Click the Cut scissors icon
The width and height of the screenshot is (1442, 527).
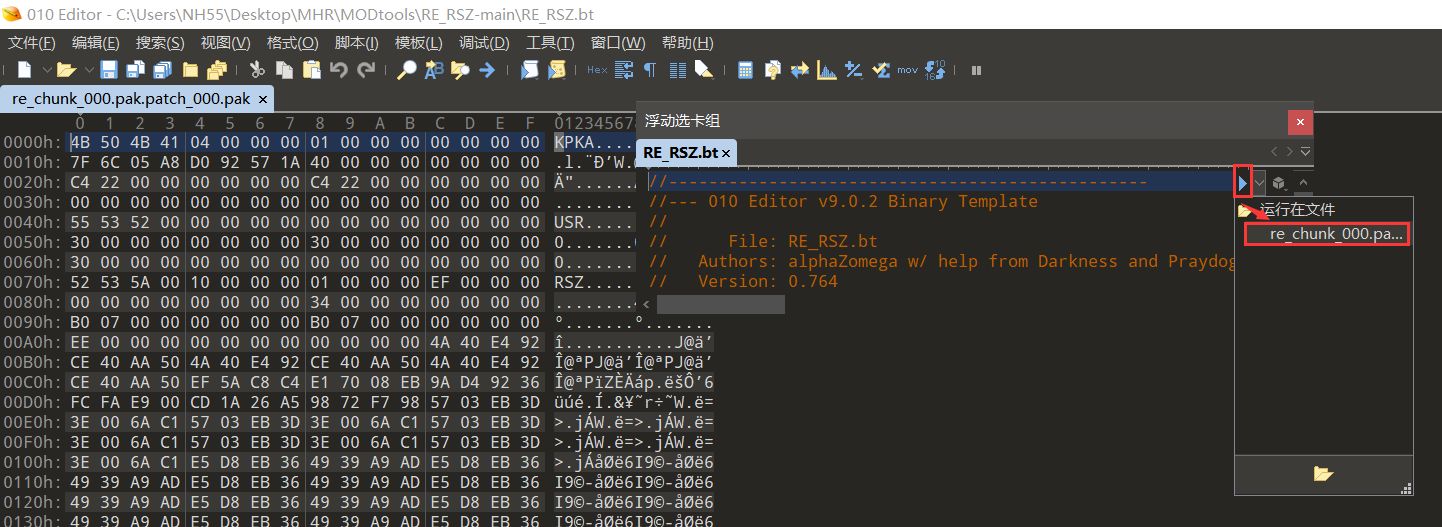pyautogui.click(x=257, y=70)
